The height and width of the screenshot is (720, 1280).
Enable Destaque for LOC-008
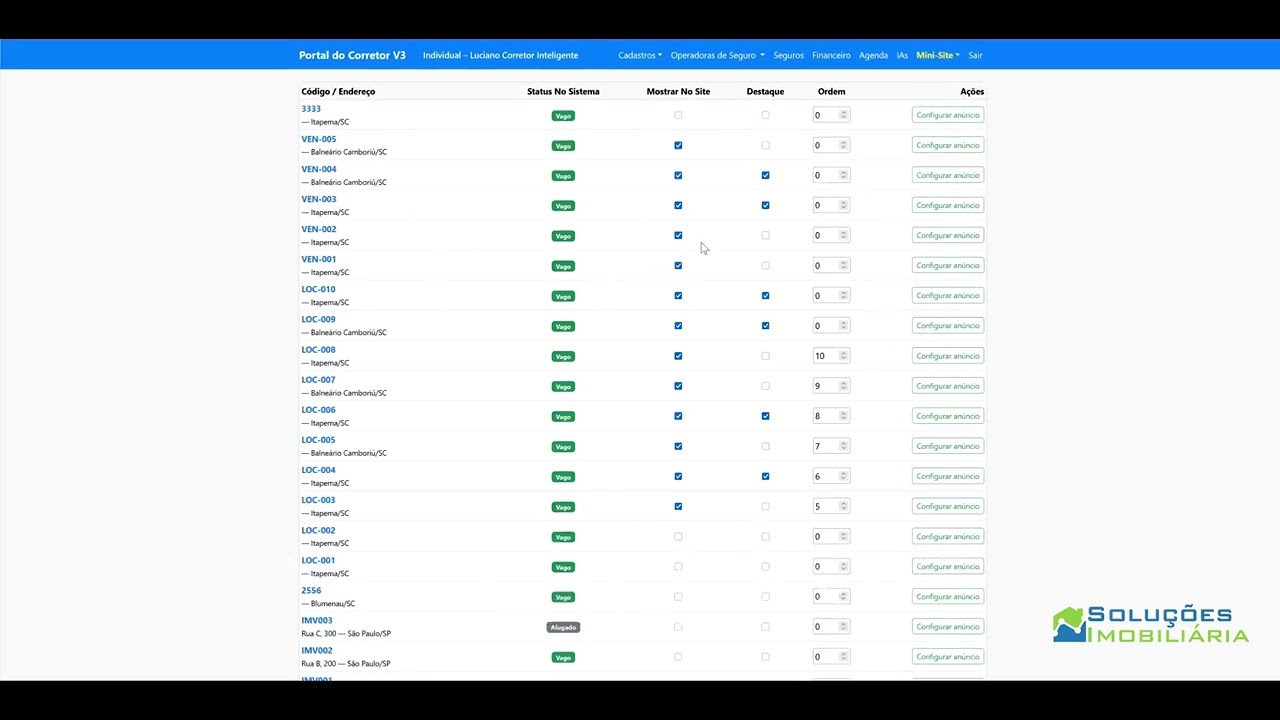[765, 356]
